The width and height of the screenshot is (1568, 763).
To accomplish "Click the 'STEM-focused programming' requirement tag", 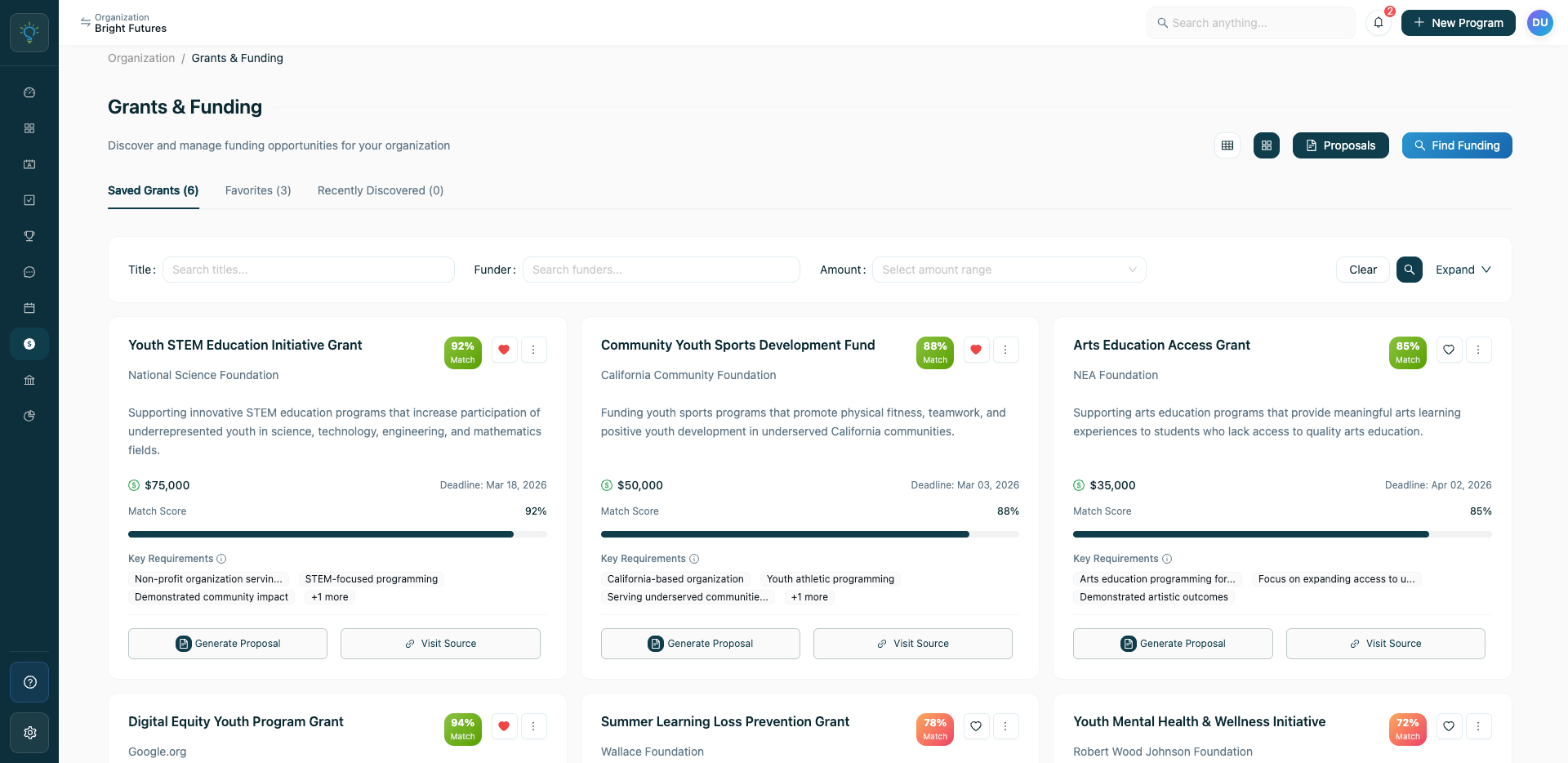I will (372, 579).
